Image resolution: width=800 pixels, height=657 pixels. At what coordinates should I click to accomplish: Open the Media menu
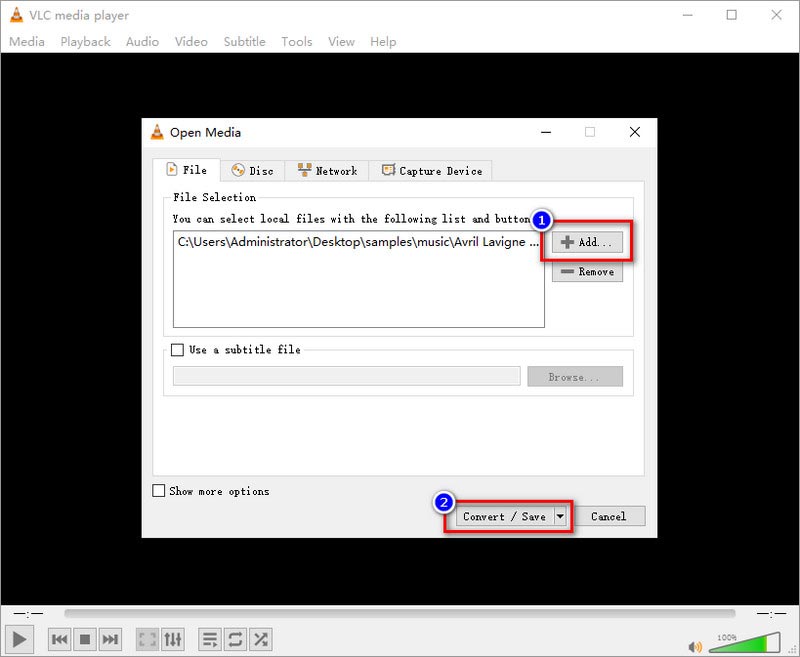pos(27,42)
